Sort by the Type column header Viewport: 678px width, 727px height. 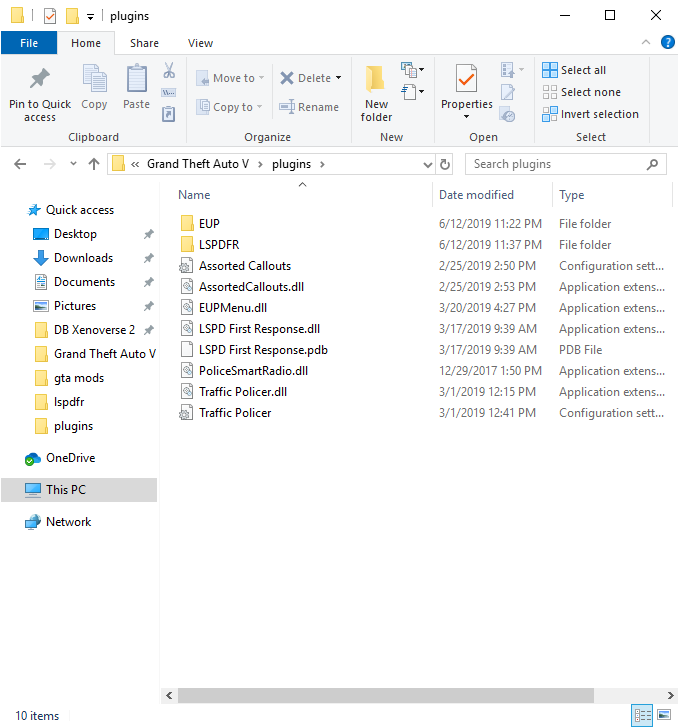pos(571,195)
